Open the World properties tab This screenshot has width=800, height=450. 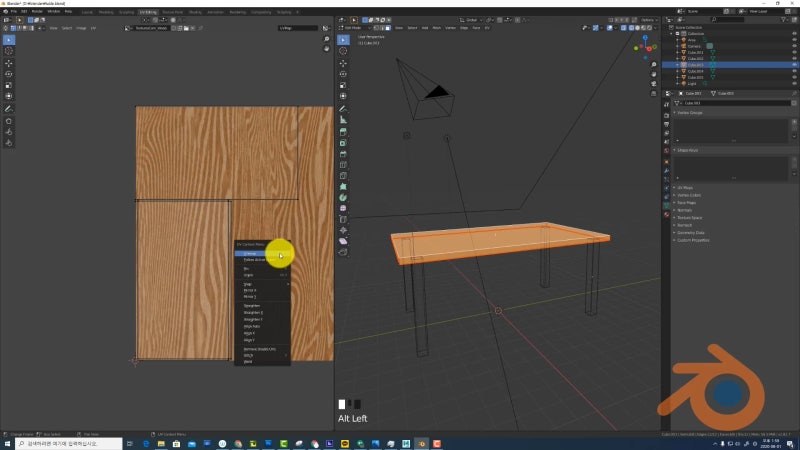[x=666, y=151]
